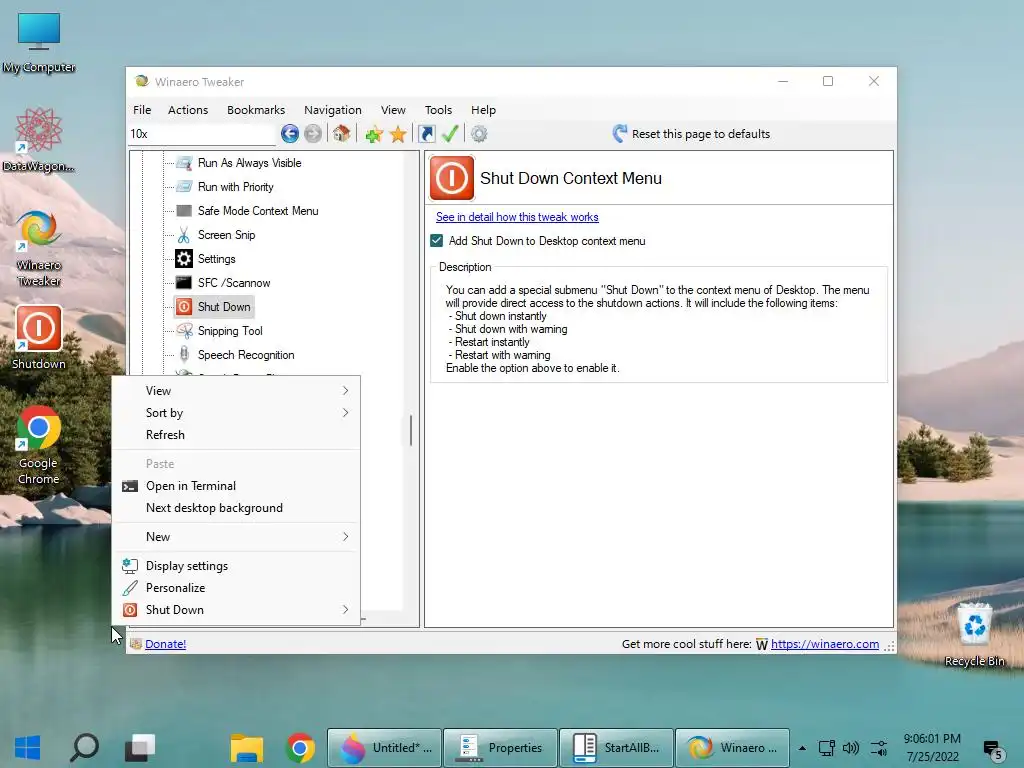
Task: Open the Google Chrome desktop shortcut
Action: (39, 445)
